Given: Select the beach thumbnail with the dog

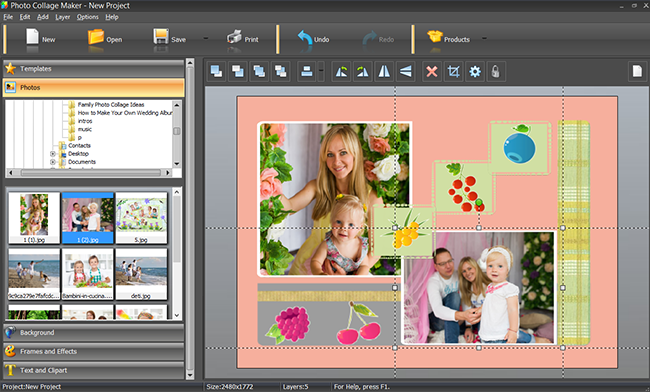Looking at the screenshot, I should click(x=34, y=274).
